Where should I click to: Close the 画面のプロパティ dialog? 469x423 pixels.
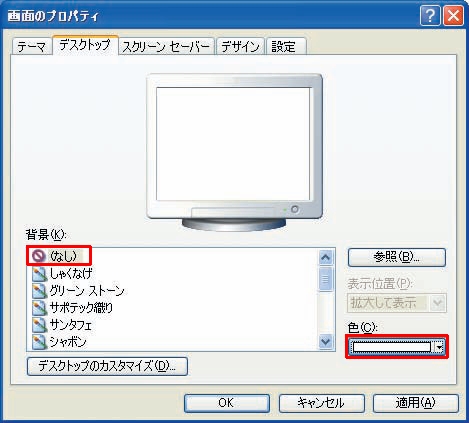click(453, 15)
